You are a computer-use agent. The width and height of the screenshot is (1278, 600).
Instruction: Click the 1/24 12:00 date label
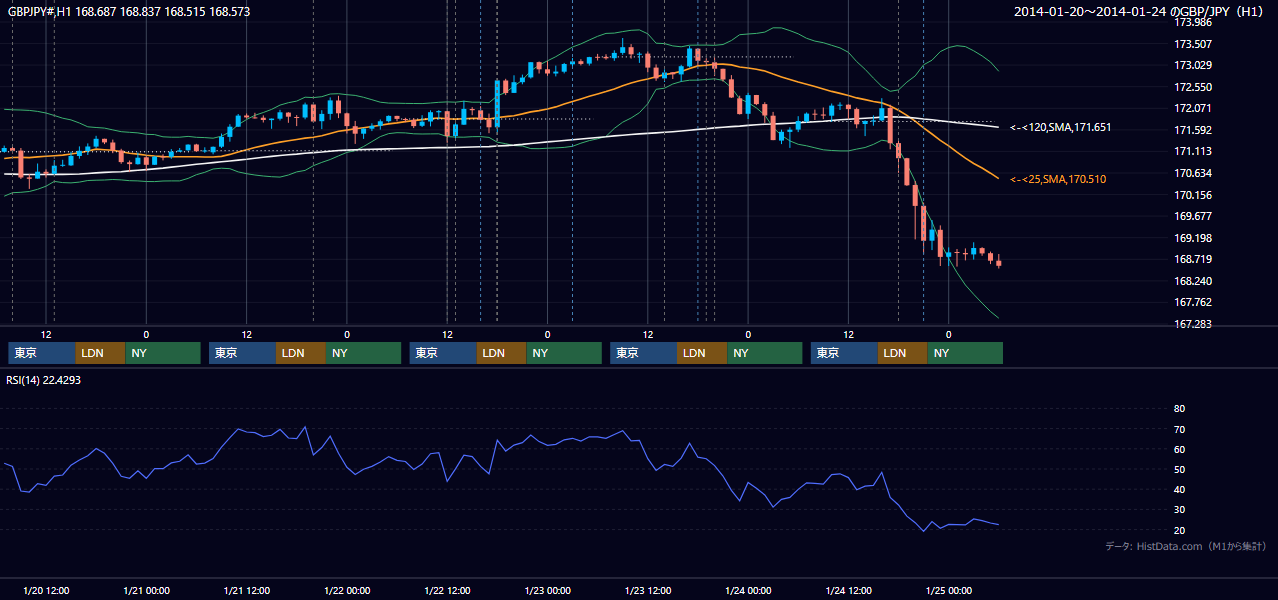[848, 590]
